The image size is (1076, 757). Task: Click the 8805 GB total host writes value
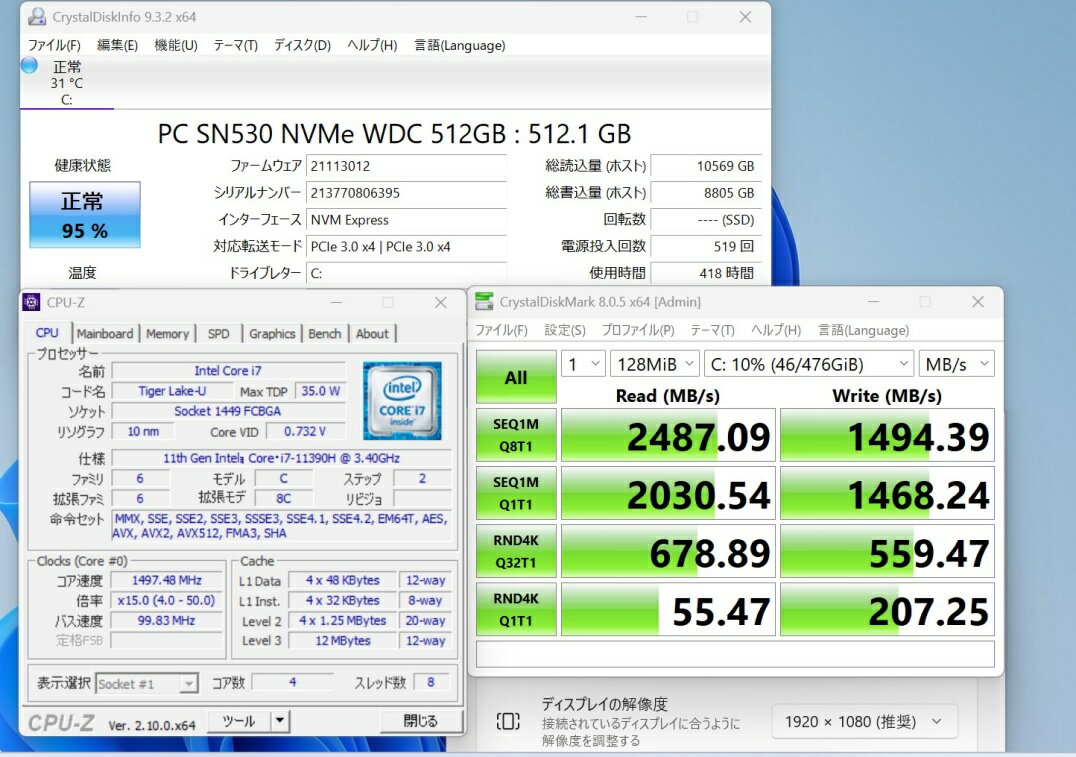[705, 193]
